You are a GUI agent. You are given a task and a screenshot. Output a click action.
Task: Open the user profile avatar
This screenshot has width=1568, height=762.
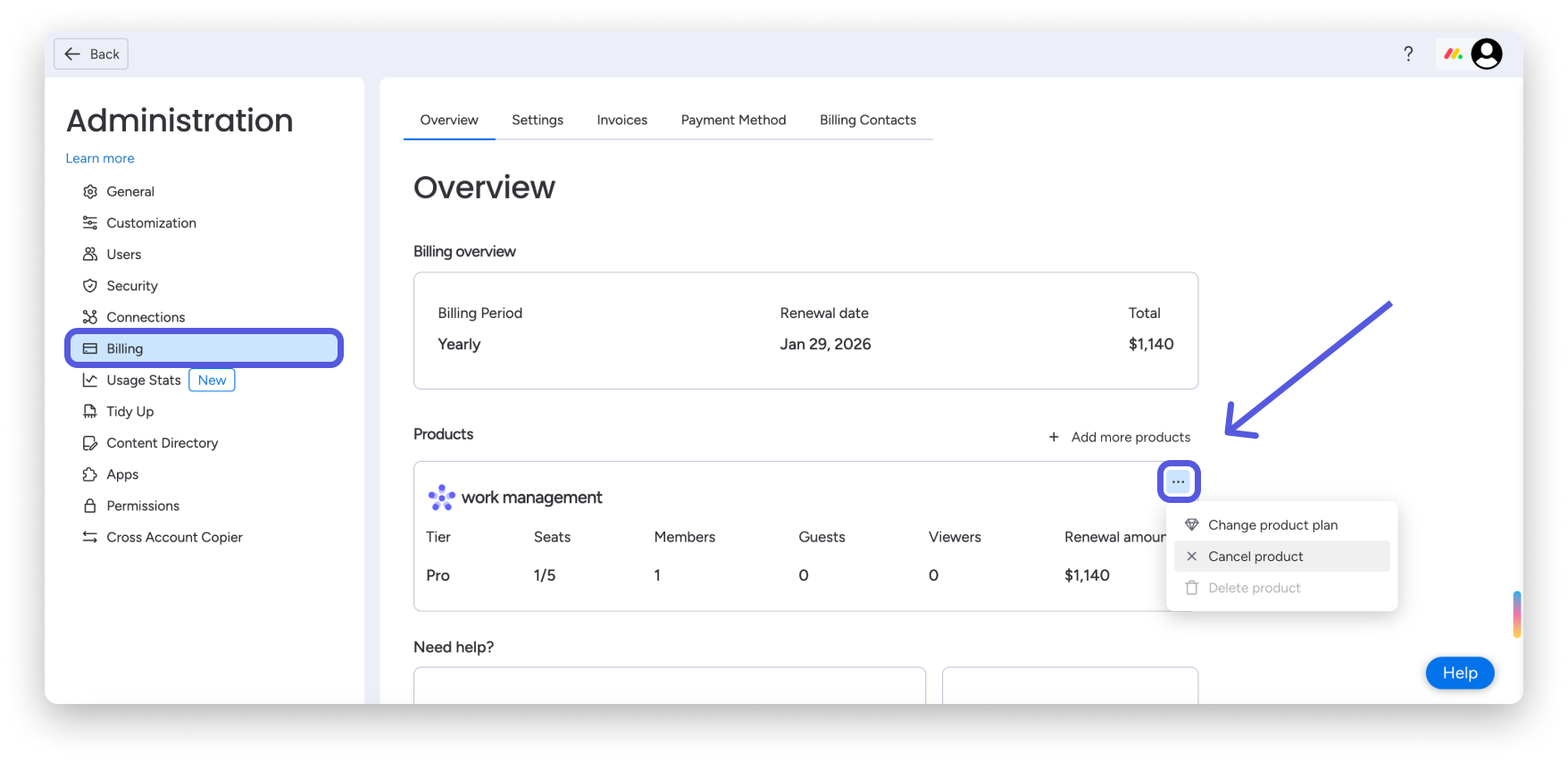[x=1487, y=54]
